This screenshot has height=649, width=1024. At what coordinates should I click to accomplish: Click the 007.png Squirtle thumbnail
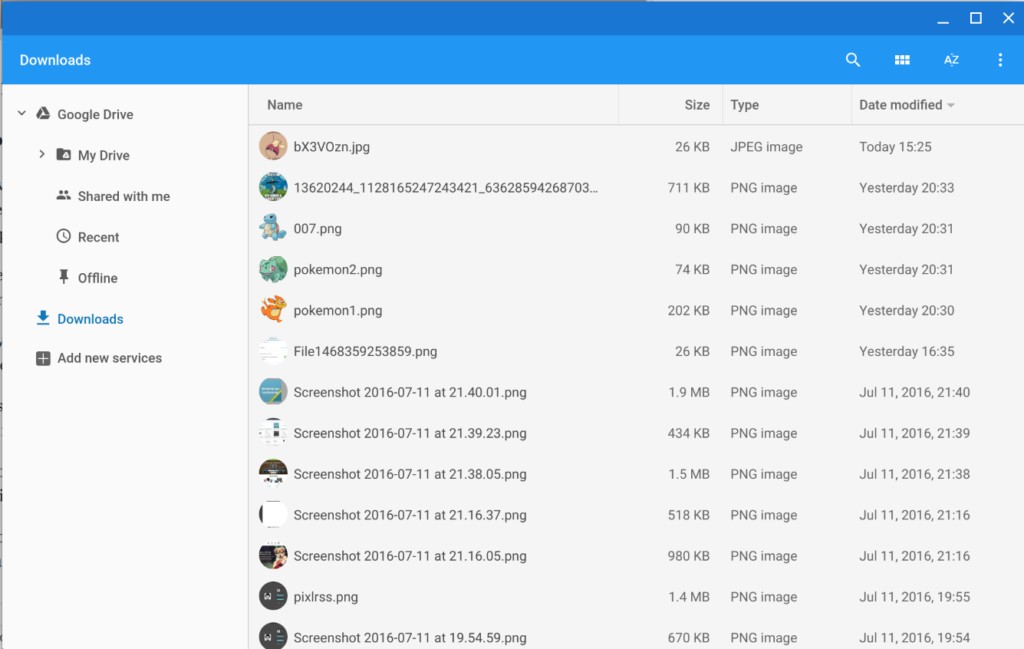(x=273, y=228)
